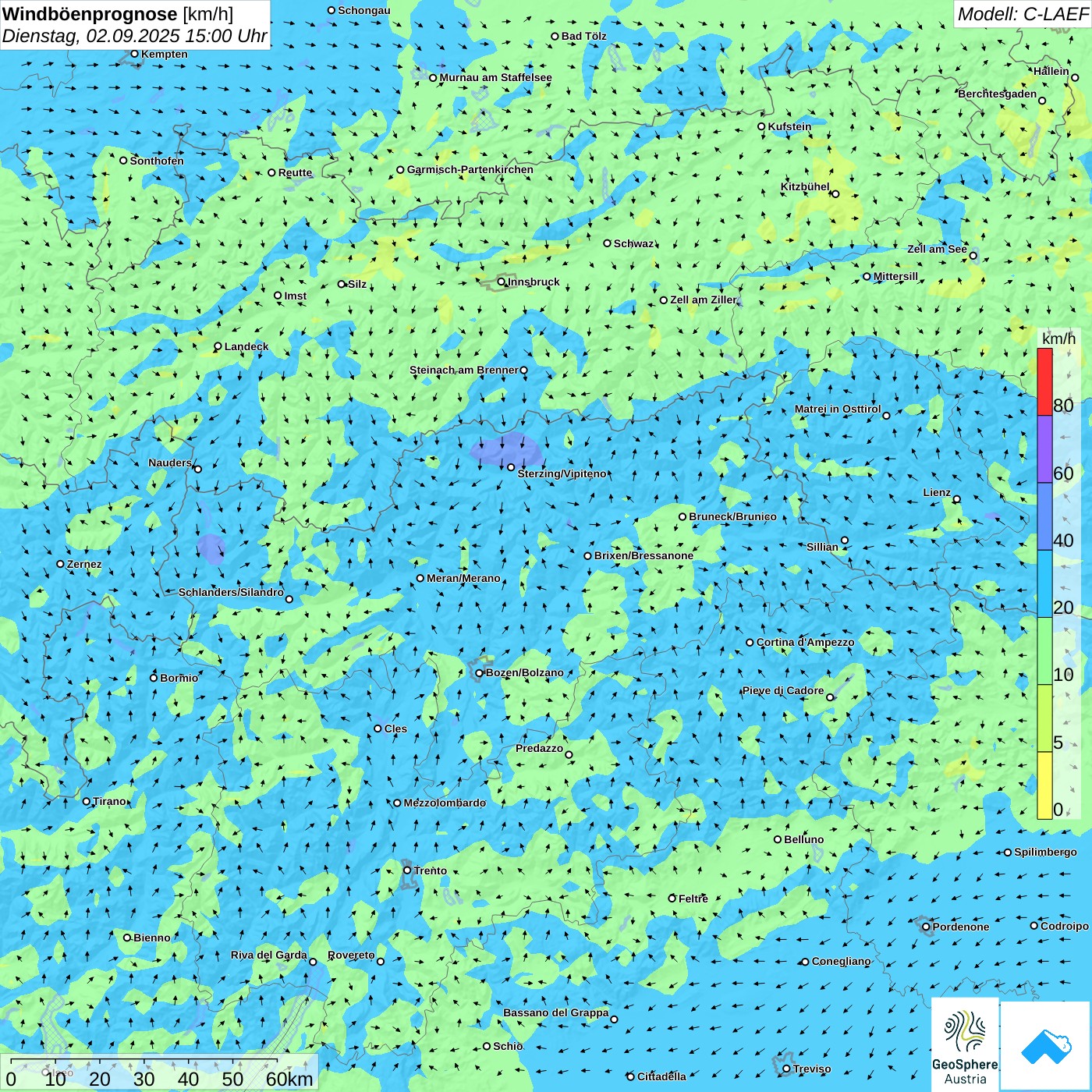Click the Bozen/Bolzano city label
1092x1092 pixels.
coord(524,672)
